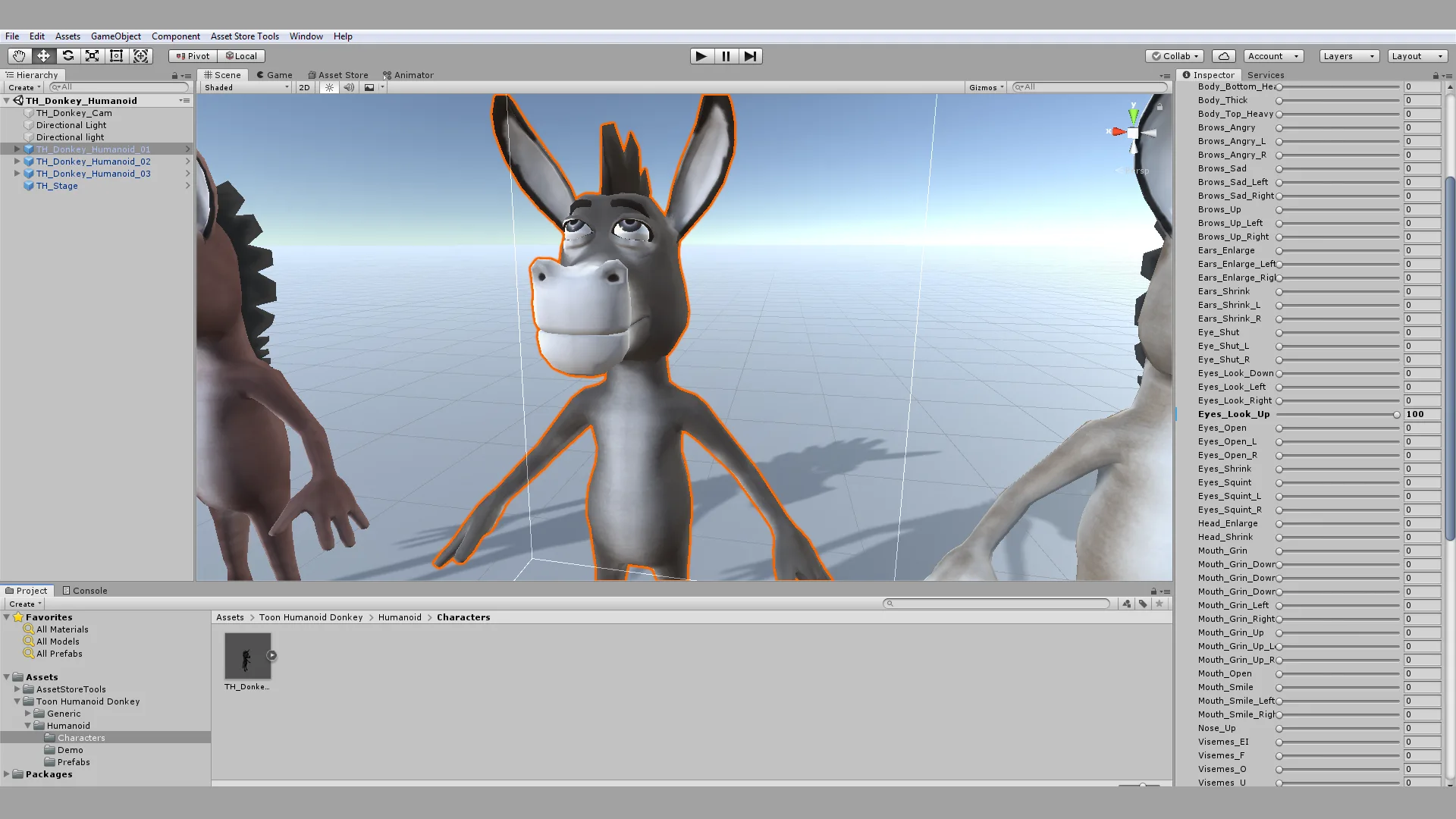The width and height of the screenshot is (1456, 819).
Task: Go to Humanoid in breadcrumb
Action: pyautogui.click(x=400, y=617)
